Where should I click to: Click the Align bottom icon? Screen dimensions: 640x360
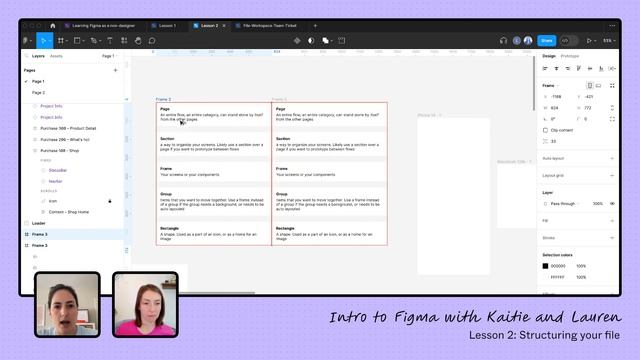click(601, 69)
